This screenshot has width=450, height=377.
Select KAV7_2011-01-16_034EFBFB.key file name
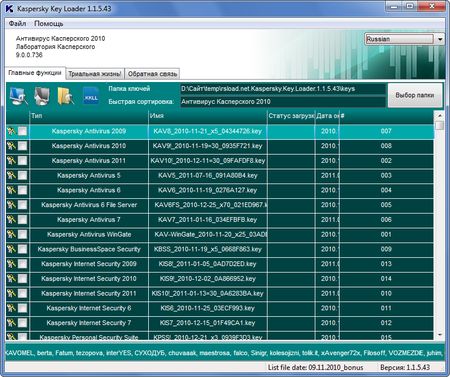tap(208, 220)
